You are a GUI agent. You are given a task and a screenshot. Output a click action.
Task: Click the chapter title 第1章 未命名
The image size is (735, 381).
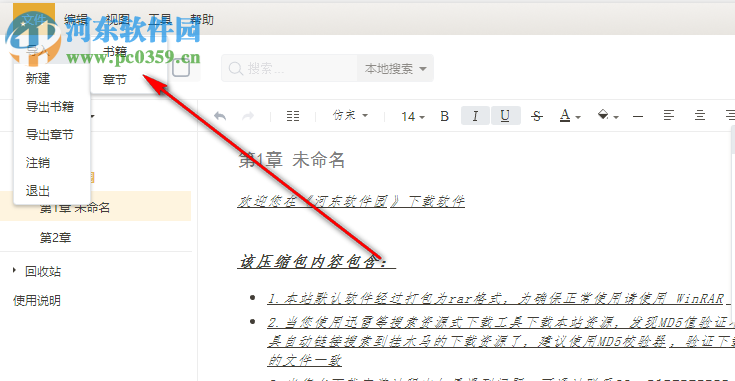click(292, 160)
